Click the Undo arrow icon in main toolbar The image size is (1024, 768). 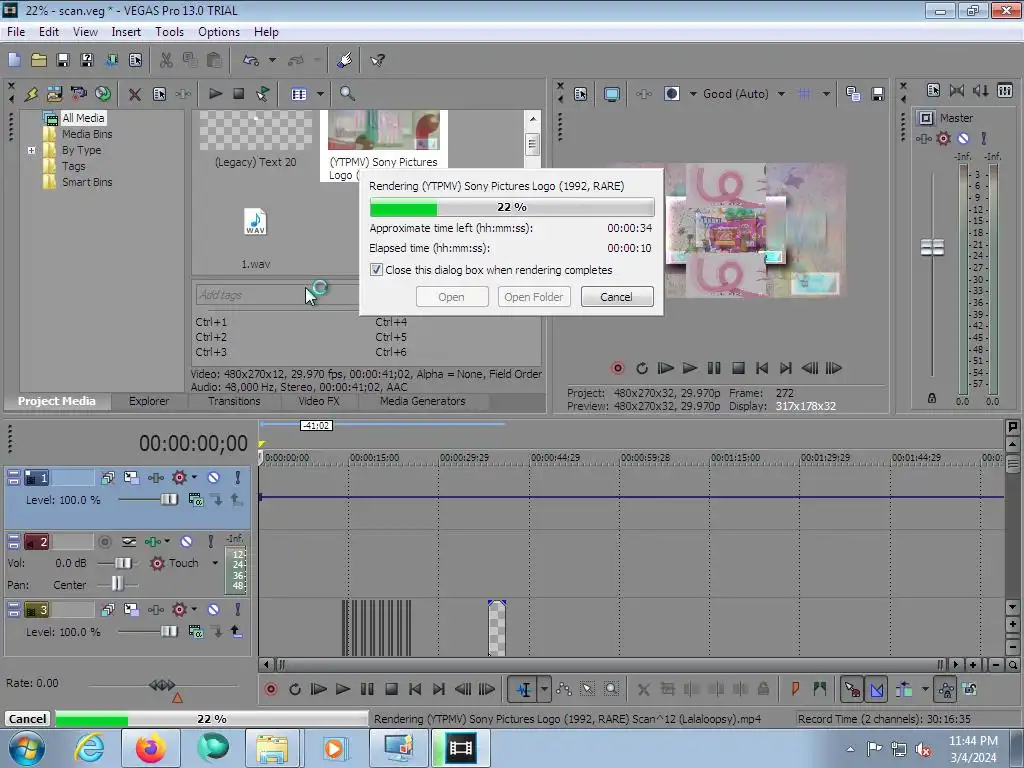(x=251, y=60)
